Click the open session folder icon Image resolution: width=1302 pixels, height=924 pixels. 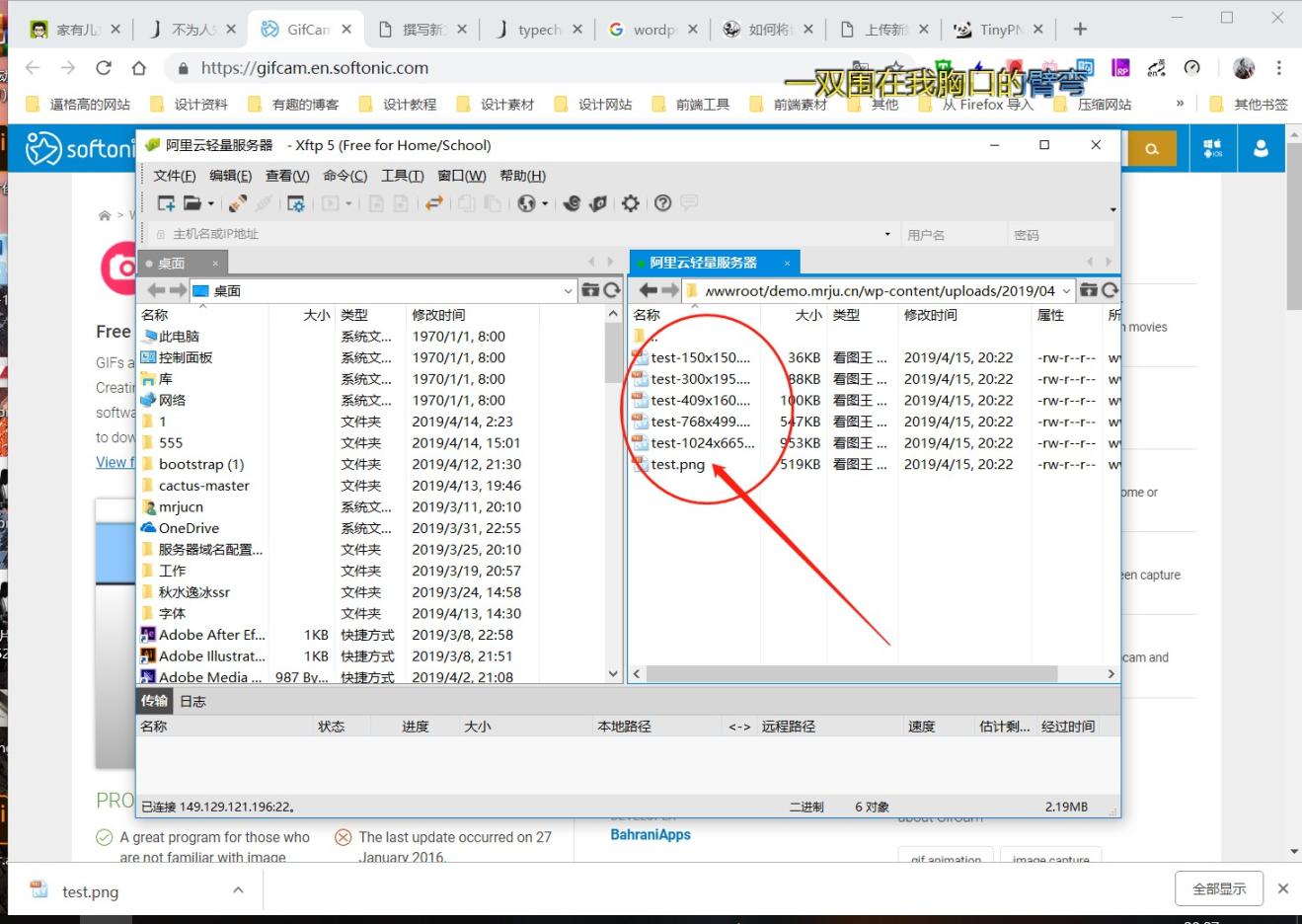tap(192, 203)
